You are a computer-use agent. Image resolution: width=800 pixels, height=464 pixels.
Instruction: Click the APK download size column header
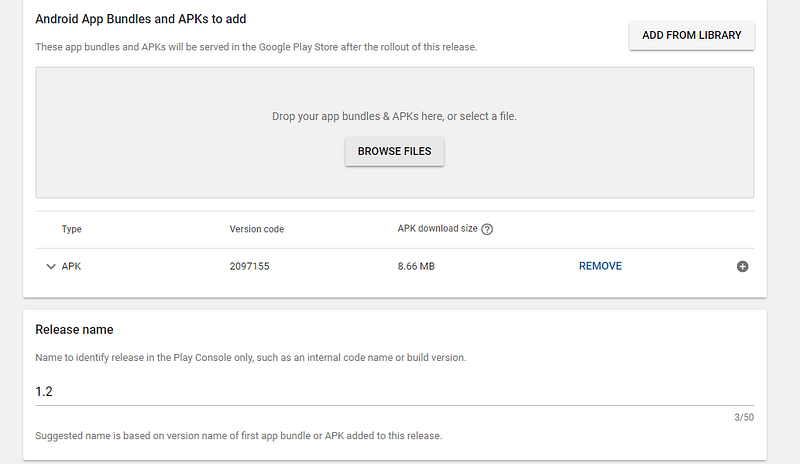click(x=437, y=229)
